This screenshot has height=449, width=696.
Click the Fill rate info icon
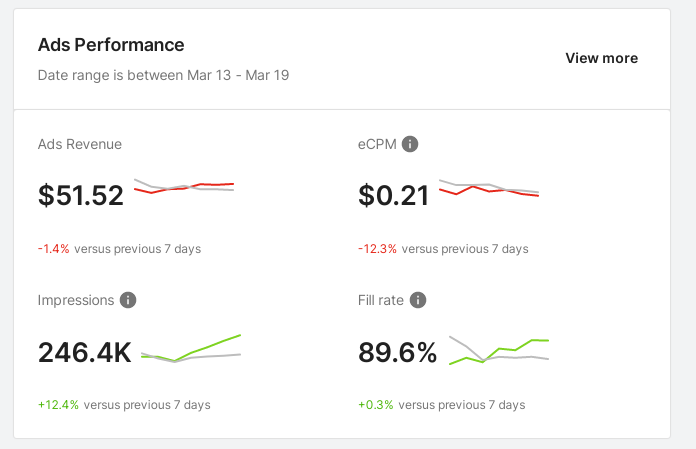(x=418, y=300)
